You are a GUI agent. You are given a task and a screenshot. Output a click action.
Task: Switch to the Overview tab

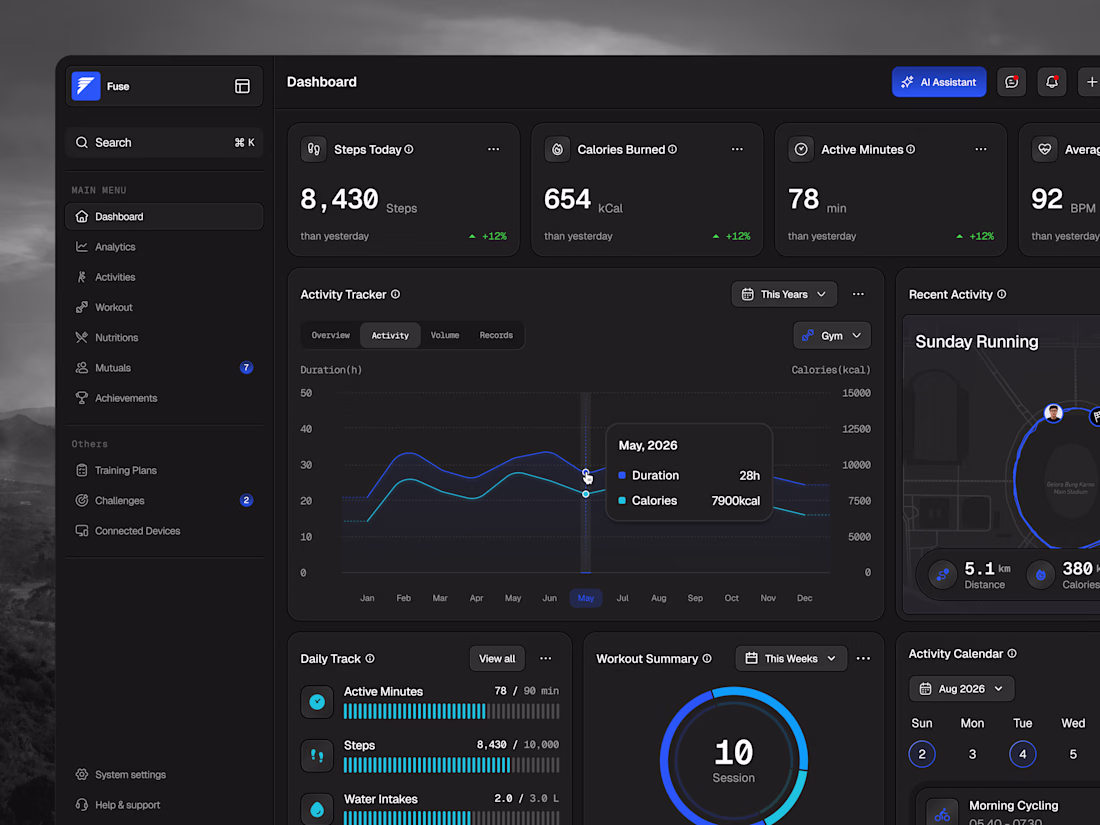(x=330, y=335)
